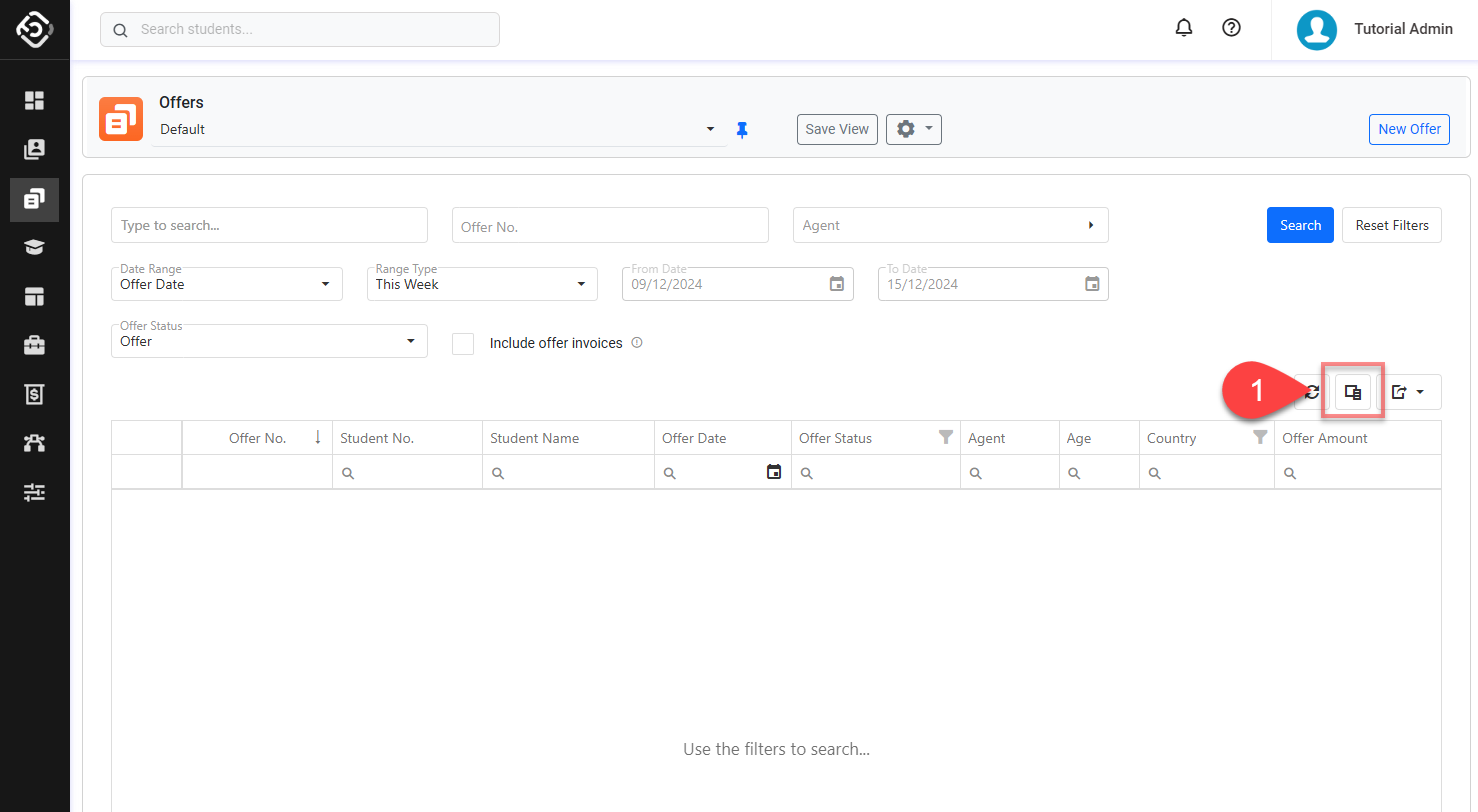This screenshot has height=812, width=1478.
Task: Sort by Offer Date column header
Action: coord(722,438)
